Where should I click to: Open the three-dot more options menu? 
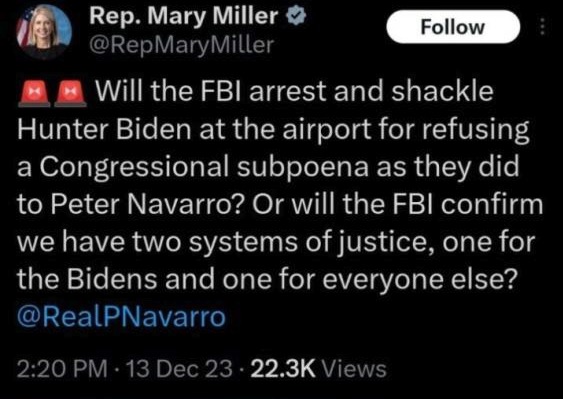point(543,27)
